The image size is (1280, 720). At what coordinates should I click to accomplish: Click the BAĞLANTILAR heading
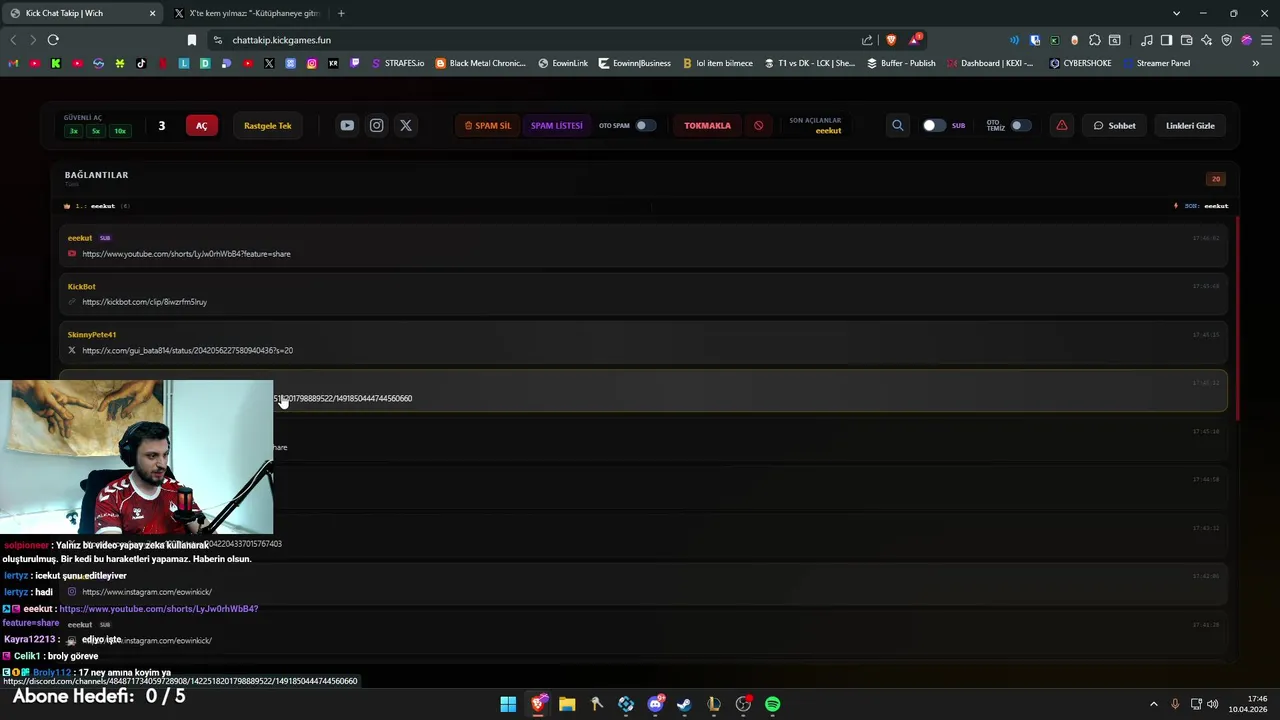96,175
